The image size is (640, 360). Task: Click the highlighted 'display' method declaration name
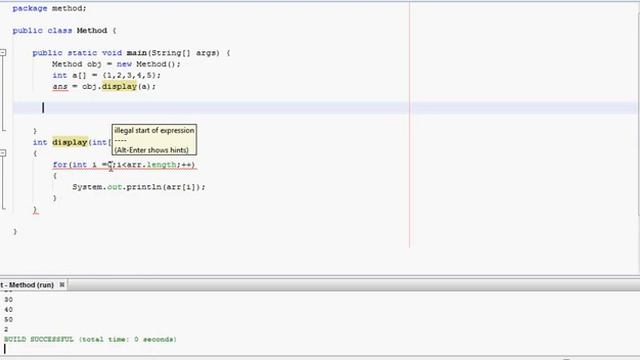pos(70,142)
